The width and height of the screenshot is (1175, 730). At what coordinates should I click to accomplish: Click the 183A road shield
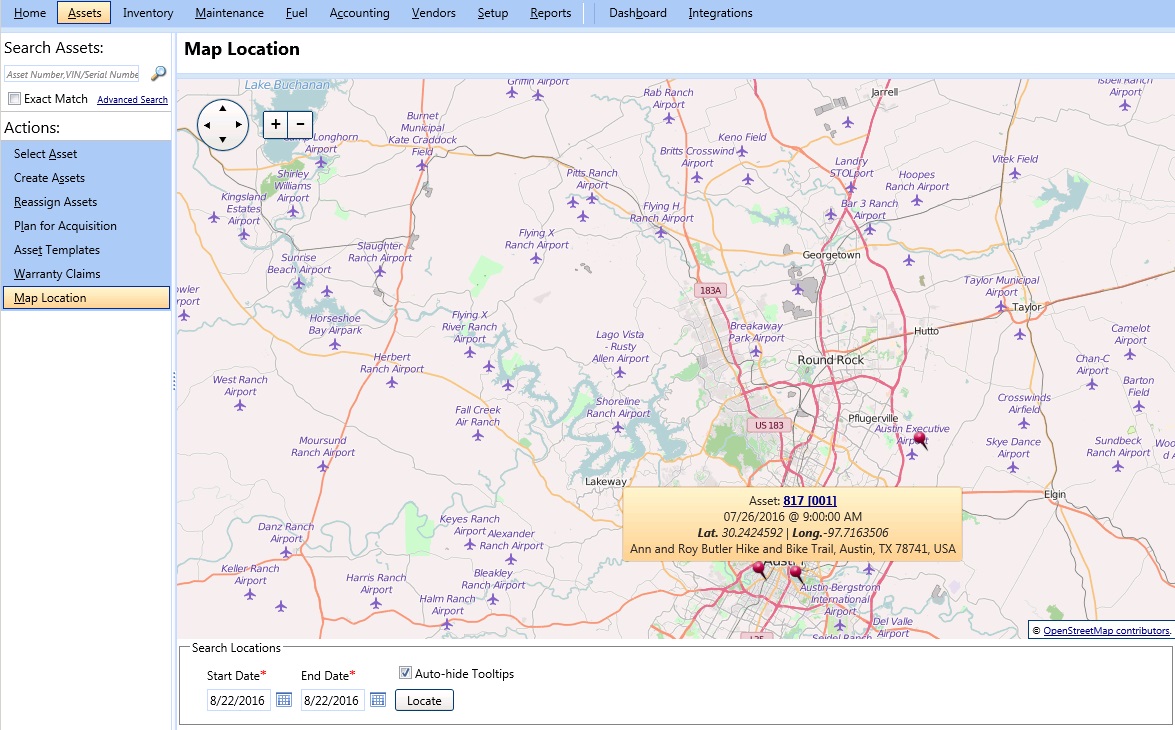(710, 290)
